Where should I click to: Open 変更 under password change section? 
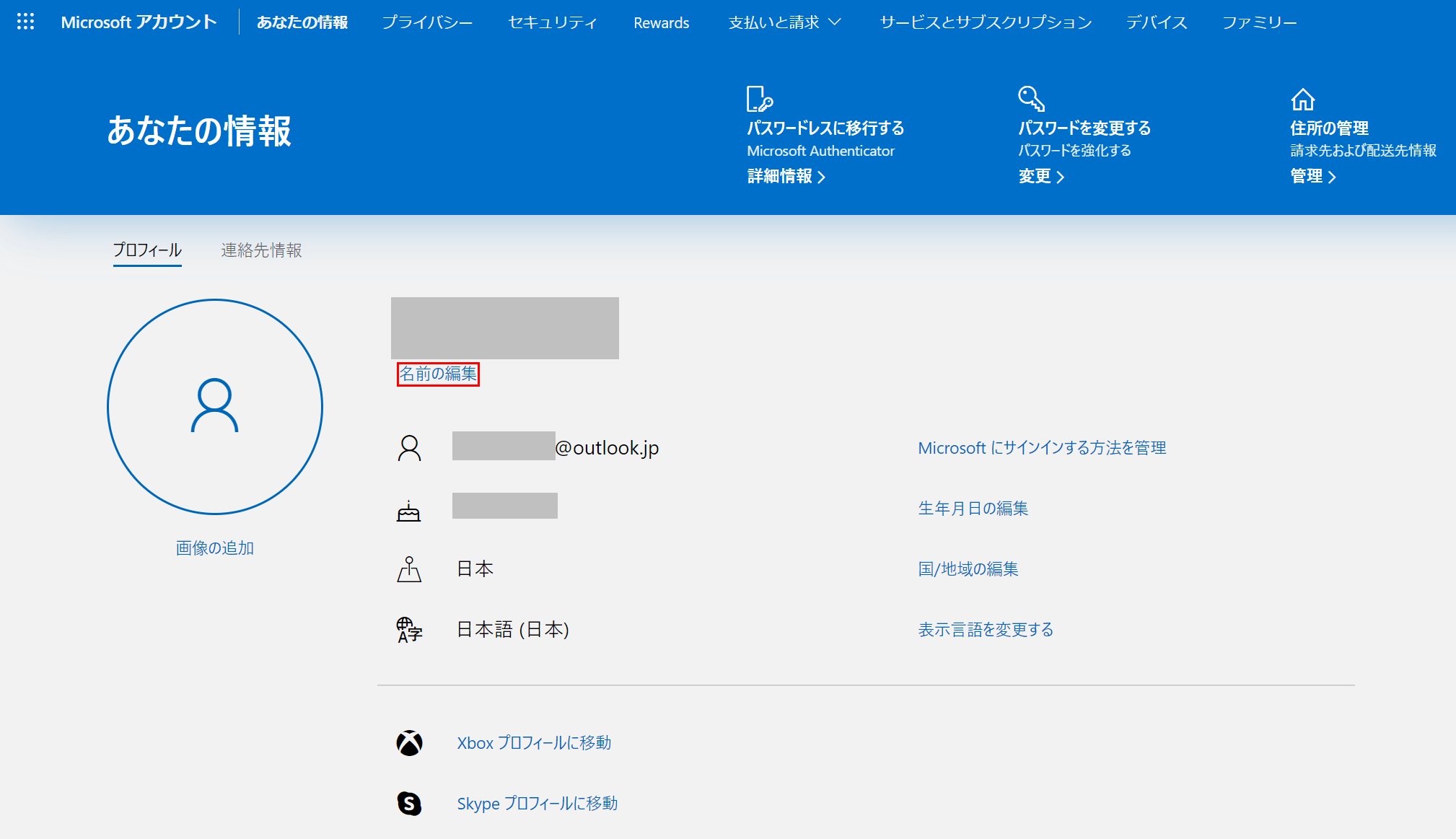pyautogui.click(x=1040, y=177)
